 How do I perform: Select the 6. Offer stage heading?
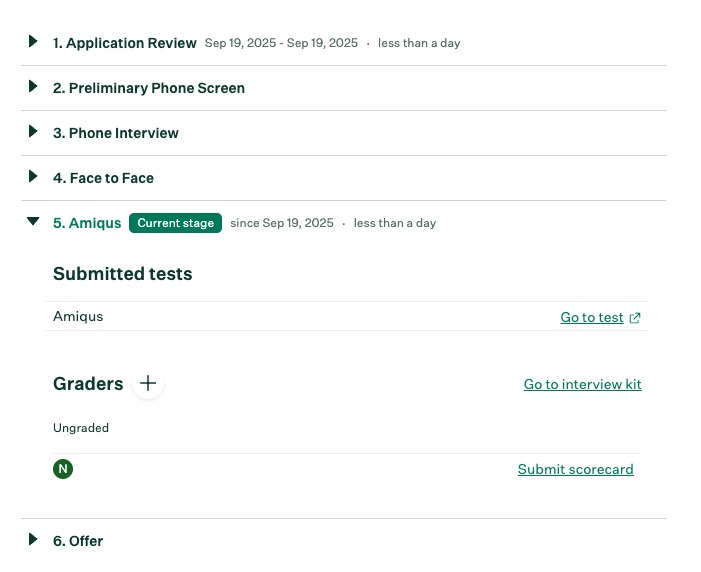coord(78,541)
